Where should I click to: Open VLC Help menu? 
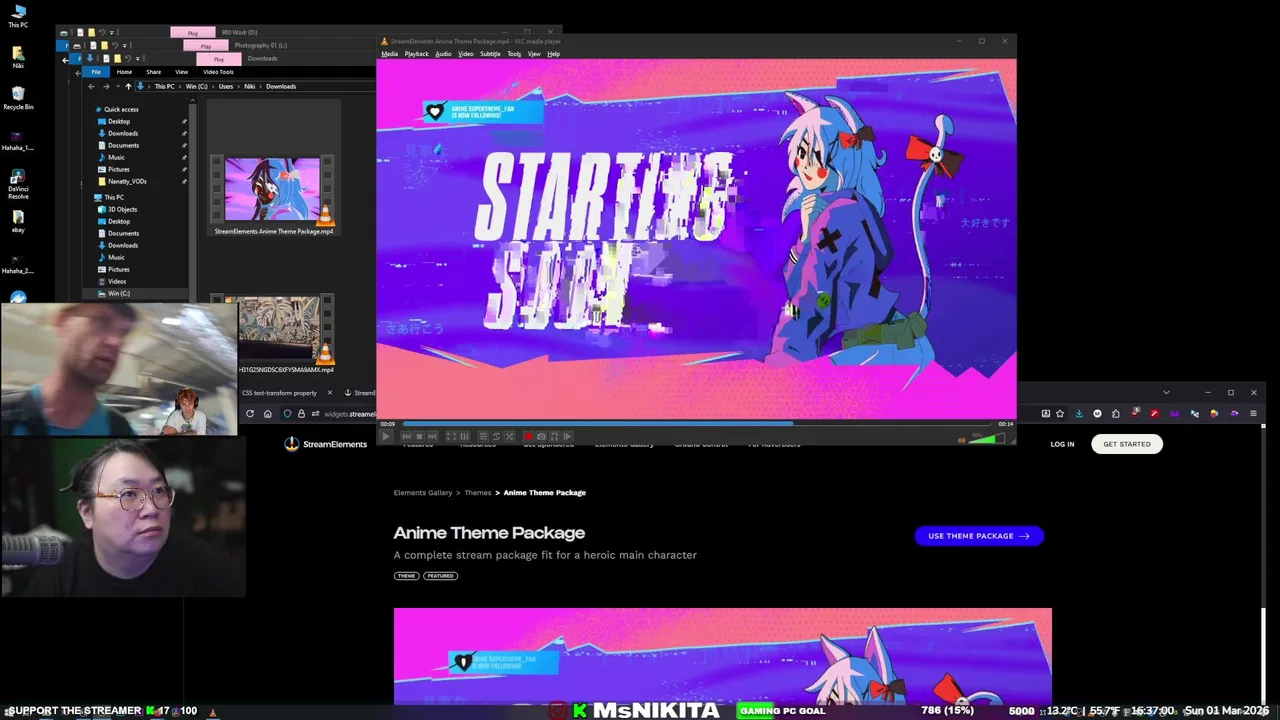click(x=553, y=54)
